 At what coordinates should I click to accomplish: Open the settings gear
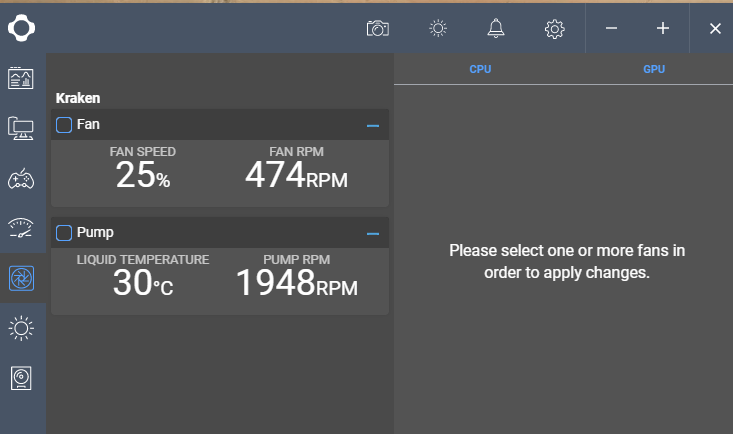point(554,29)
